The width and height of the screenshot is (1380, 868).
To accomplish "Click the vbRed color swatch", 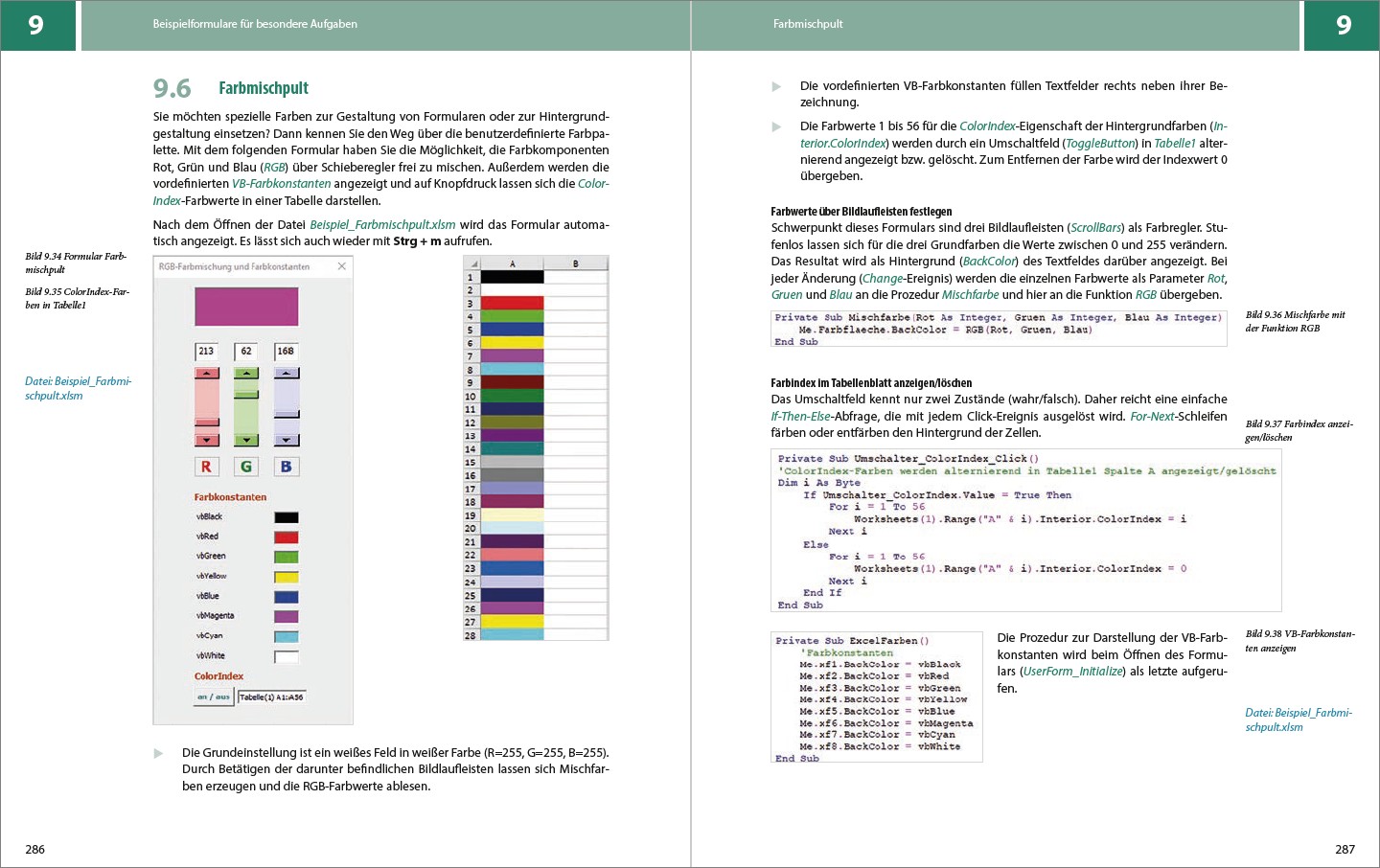I will [x=287, y=537].
